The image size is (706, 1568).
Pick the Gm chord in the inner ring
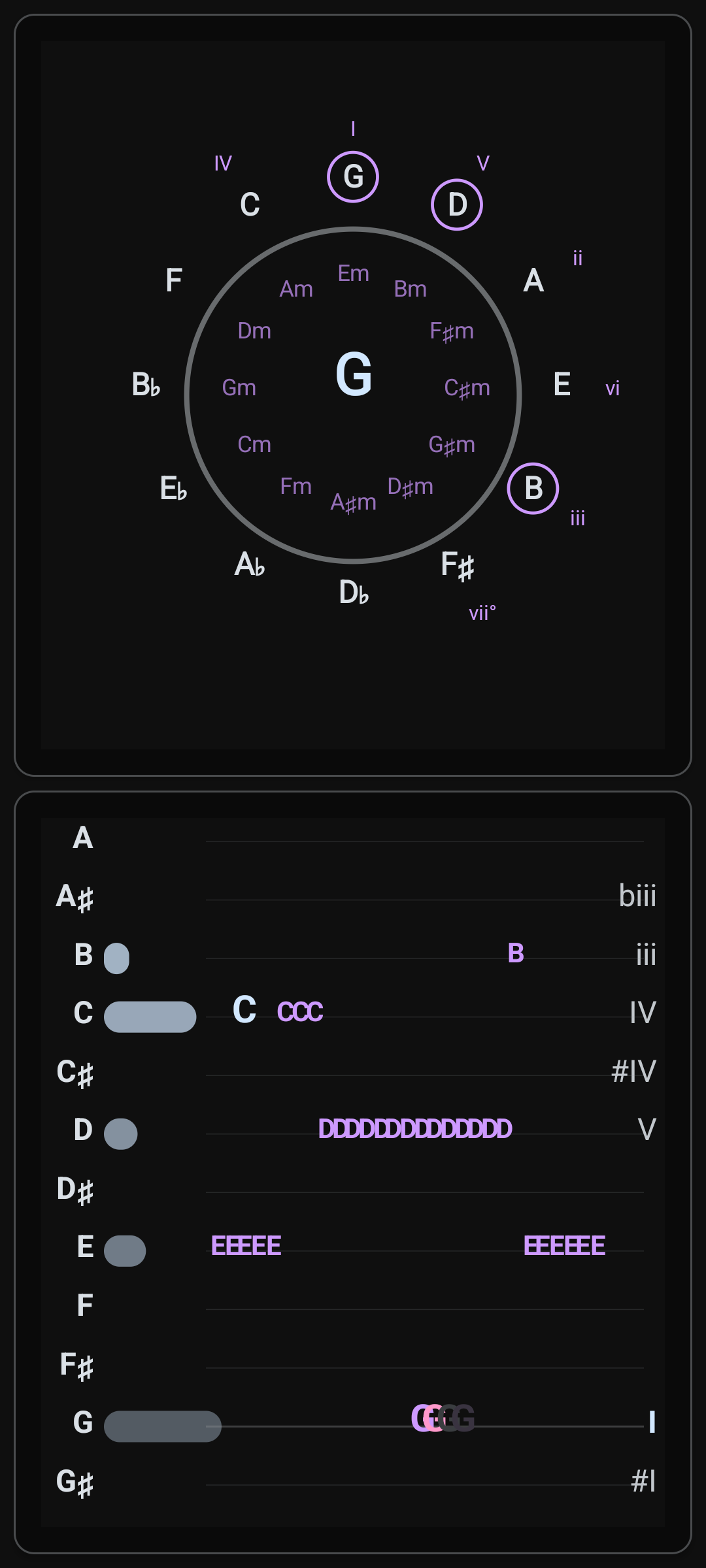[239, 387]
